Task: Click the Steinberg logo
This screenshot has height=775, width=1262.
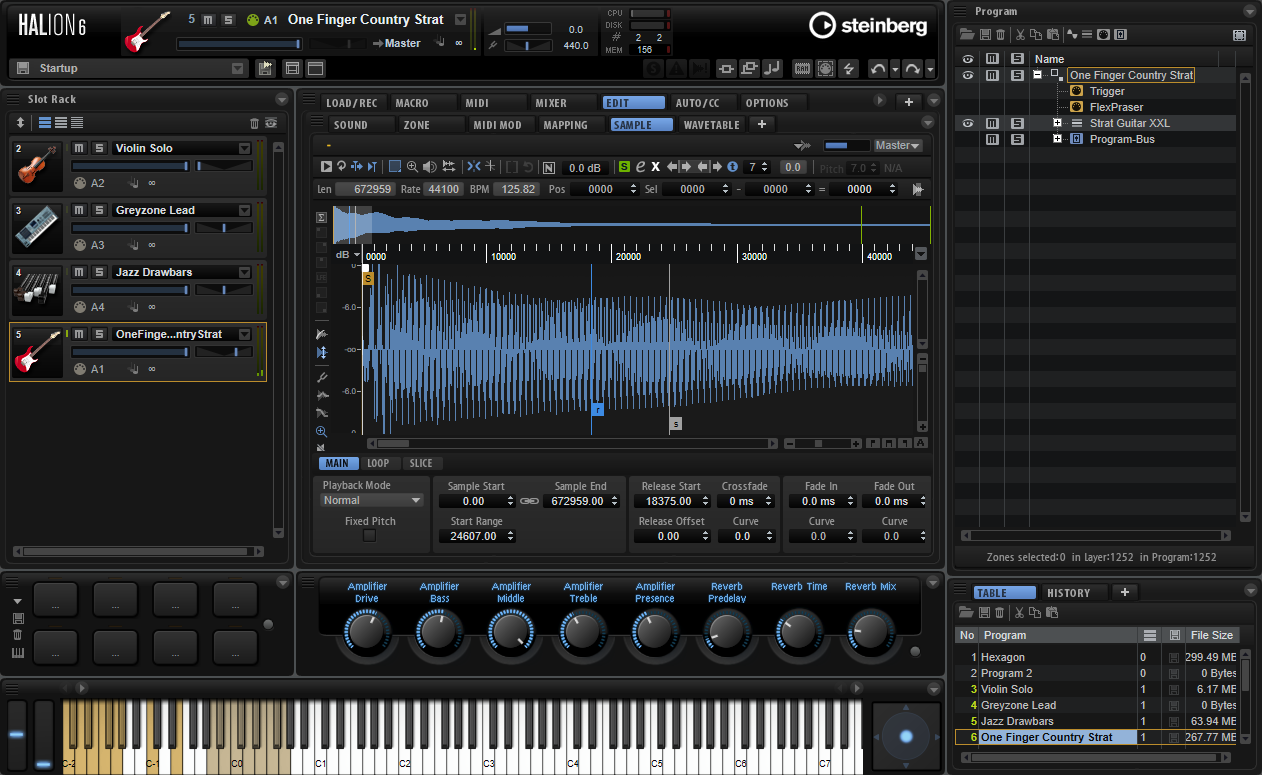Action: (x=868, y=25)
